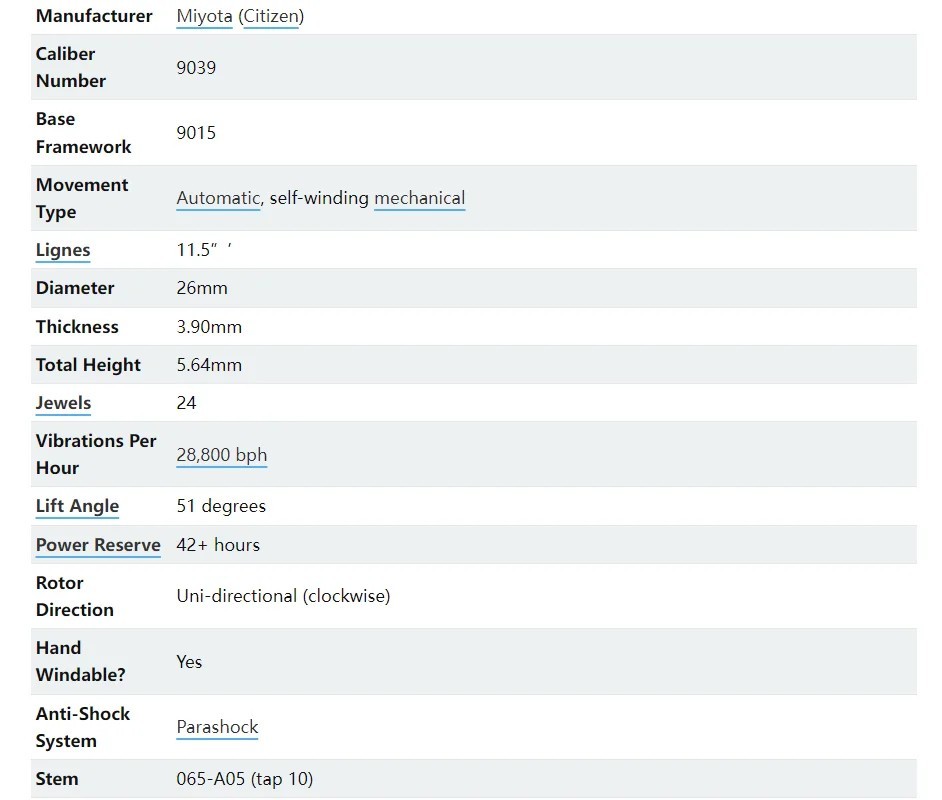Viewport: 942px width, 800px height.
Task: Click the 26mm diameter value
Action: pos(202,288)
